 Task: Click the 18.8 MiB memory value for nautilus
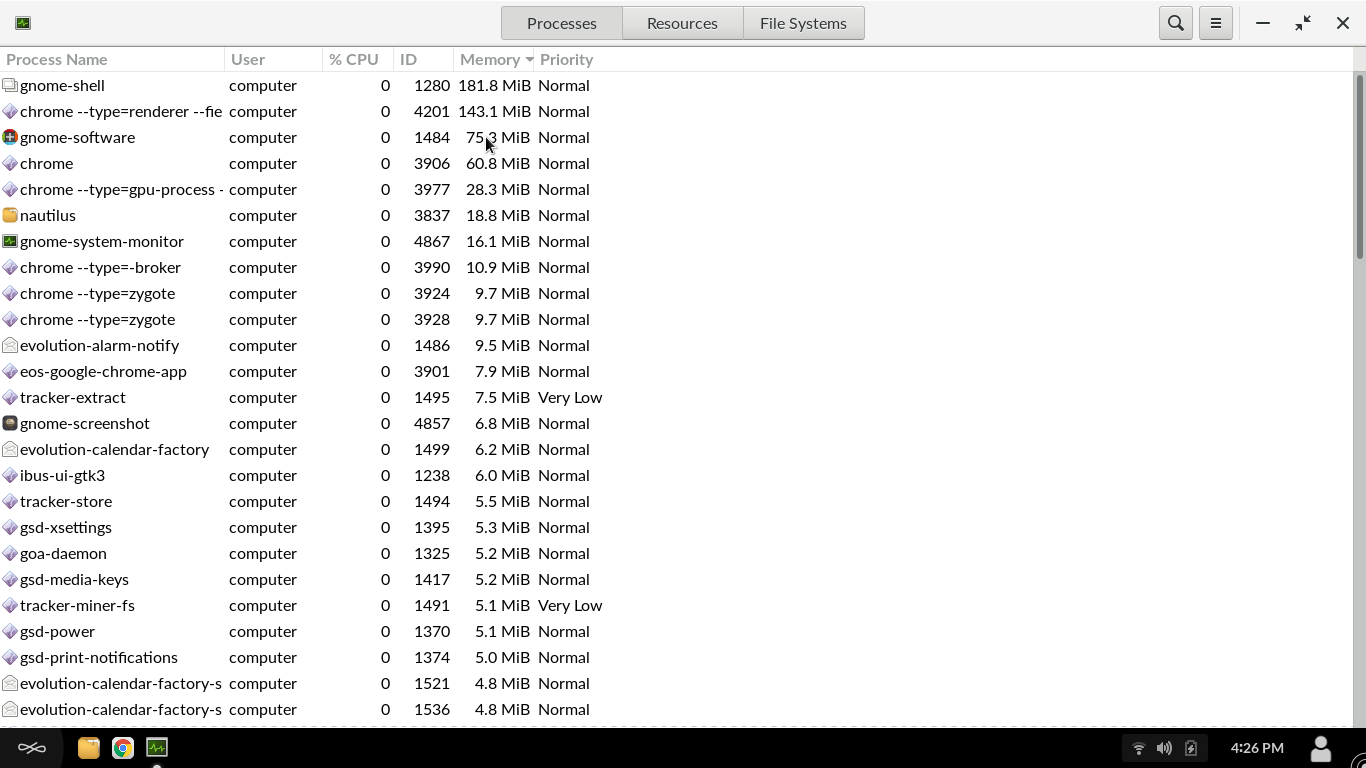coord(498,215)
